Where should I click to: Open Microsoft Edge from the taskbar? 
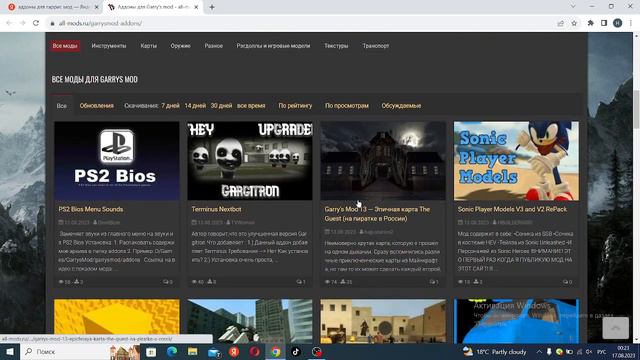tap(172, 351)
